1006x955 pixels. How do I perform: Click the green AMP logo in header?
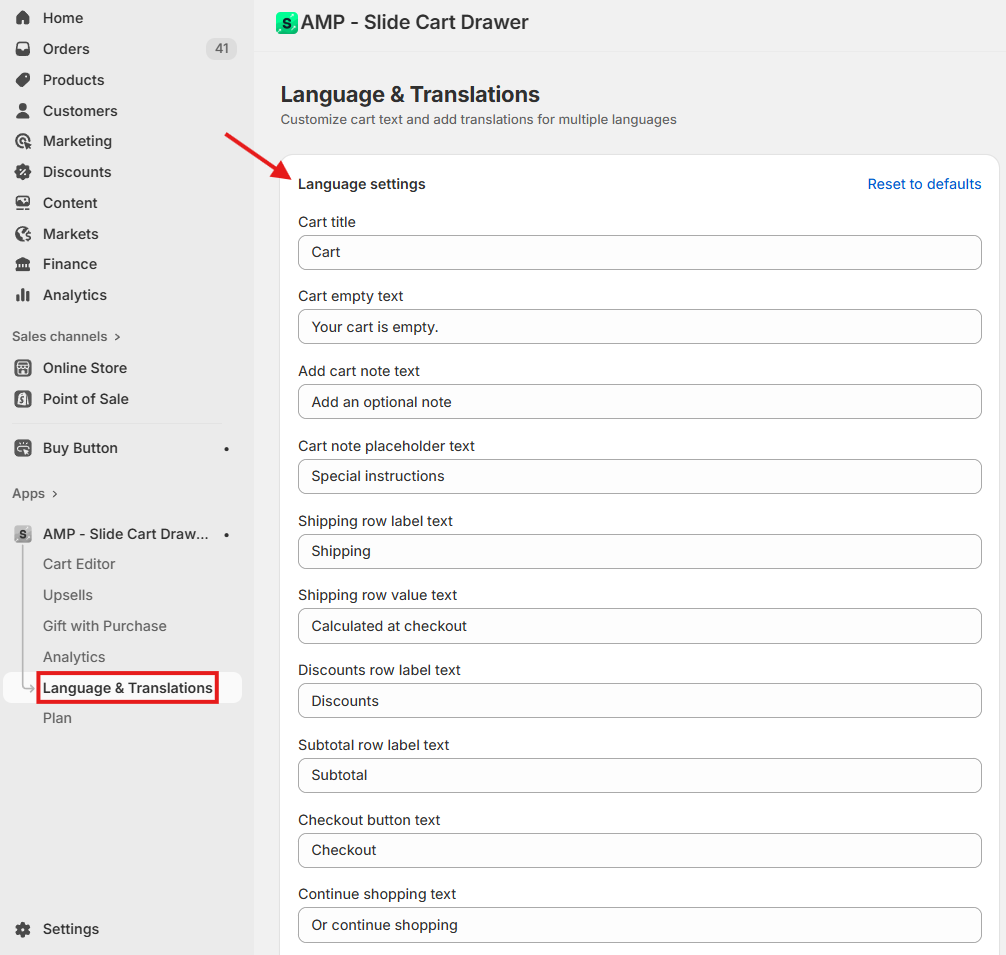tap(287, 23)
